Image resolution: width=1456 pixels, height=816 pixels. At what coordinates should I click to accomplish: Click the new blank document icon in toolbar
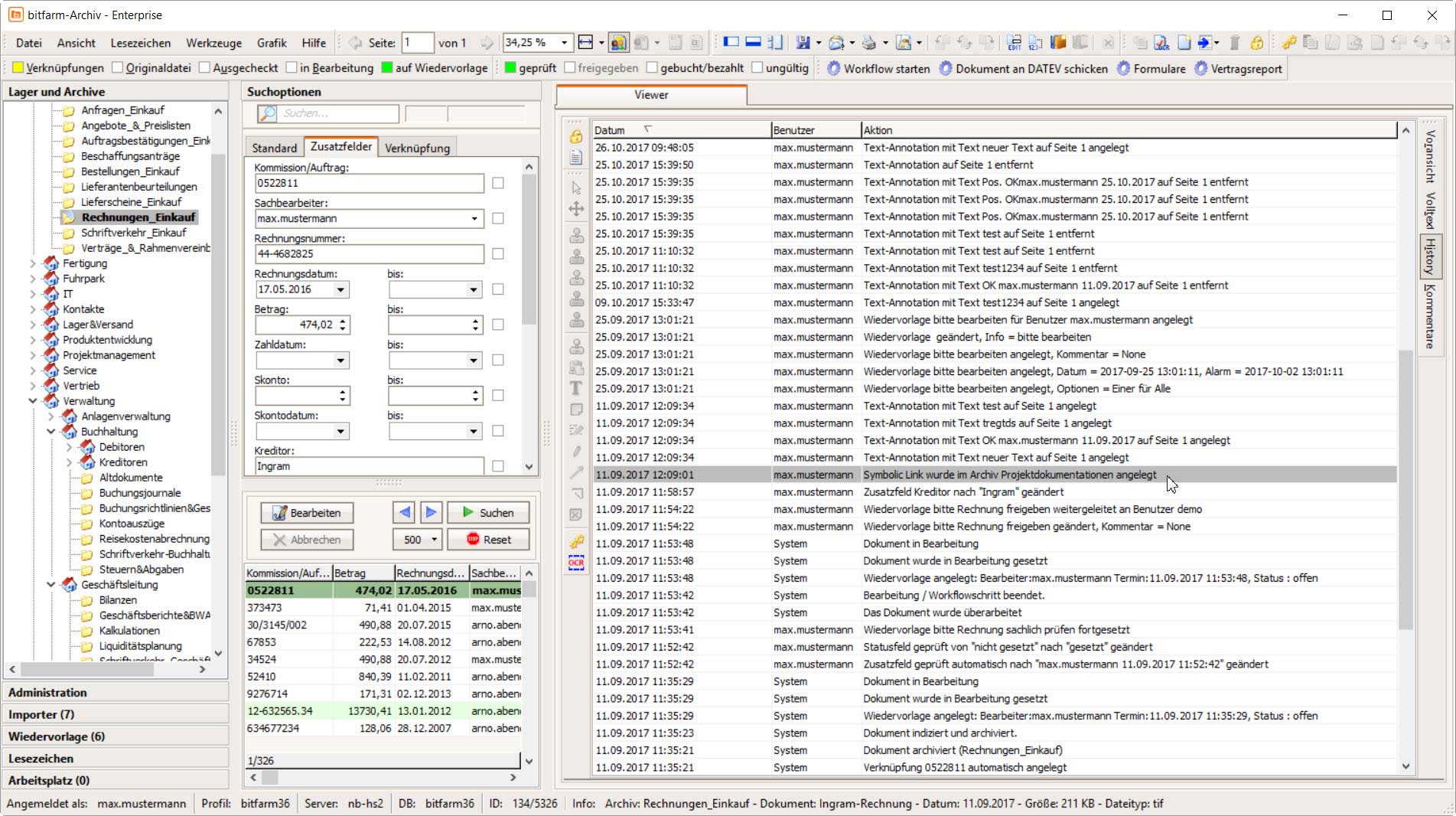pos(1184,43)
